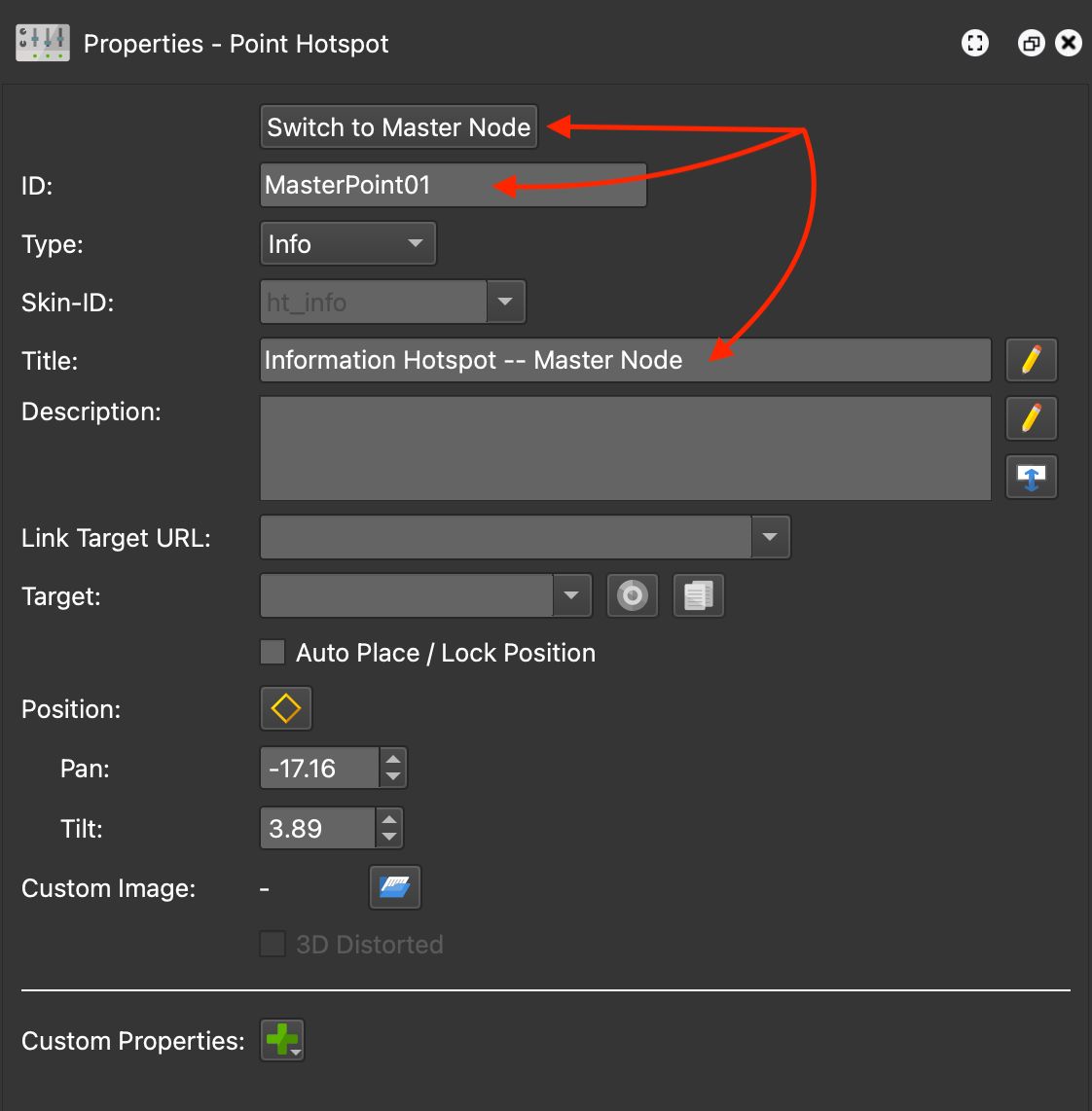The width and height of the screenshot is (1092, 1111).
Task: Open the node list icon beside Target
Action: pos(698,594)
